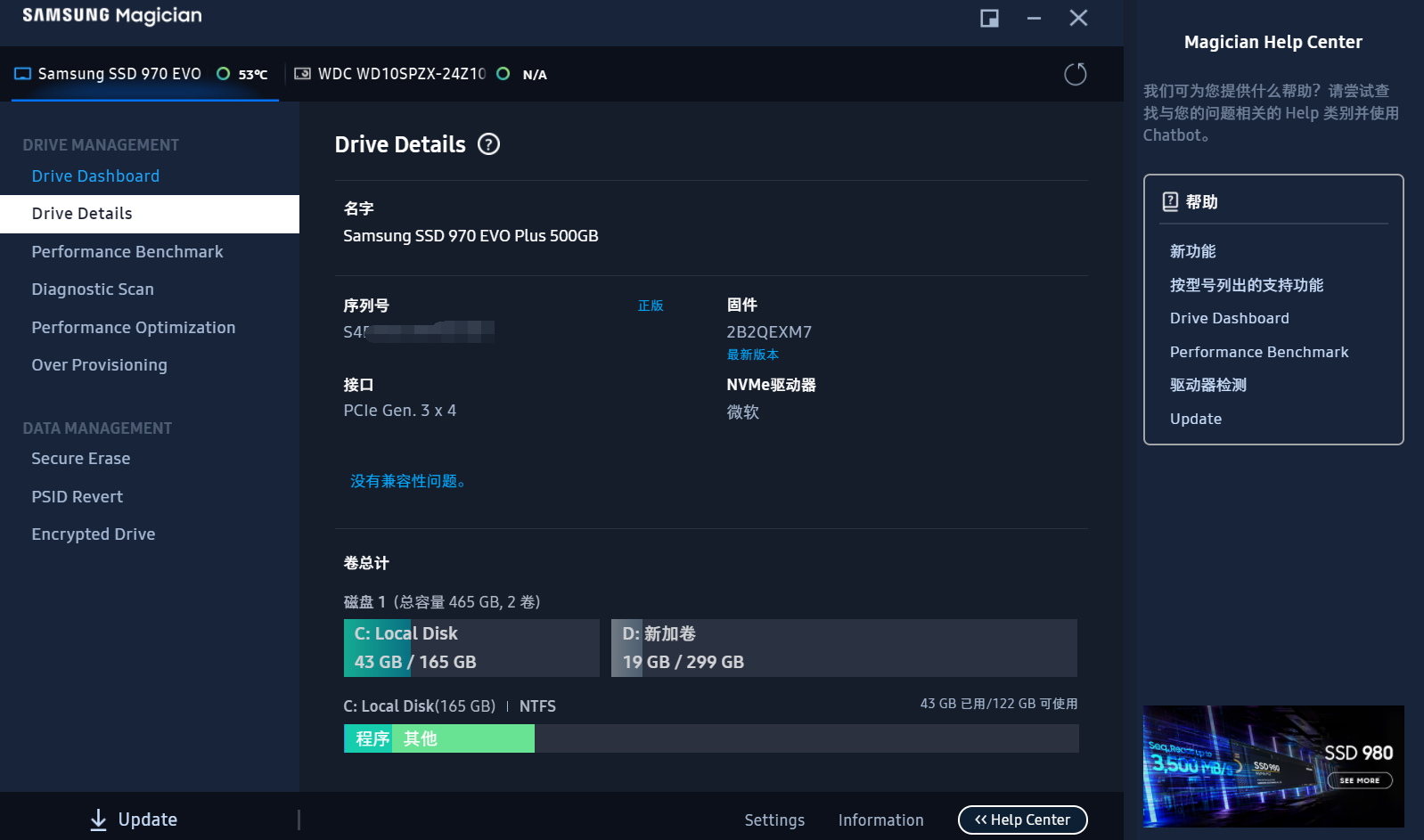Open 驱动器检测 help topic

click(x=1208, y=385)
